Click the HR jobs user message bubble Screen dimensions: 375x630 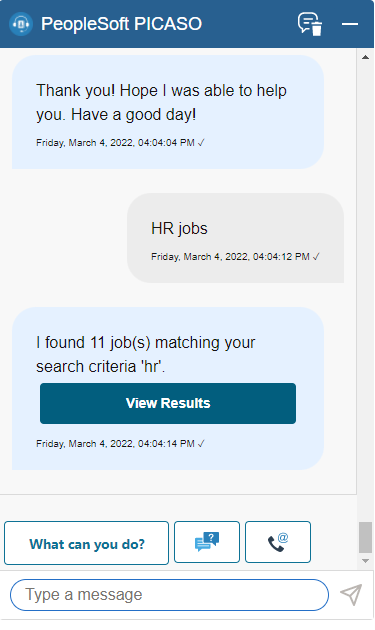click(236, 238)
